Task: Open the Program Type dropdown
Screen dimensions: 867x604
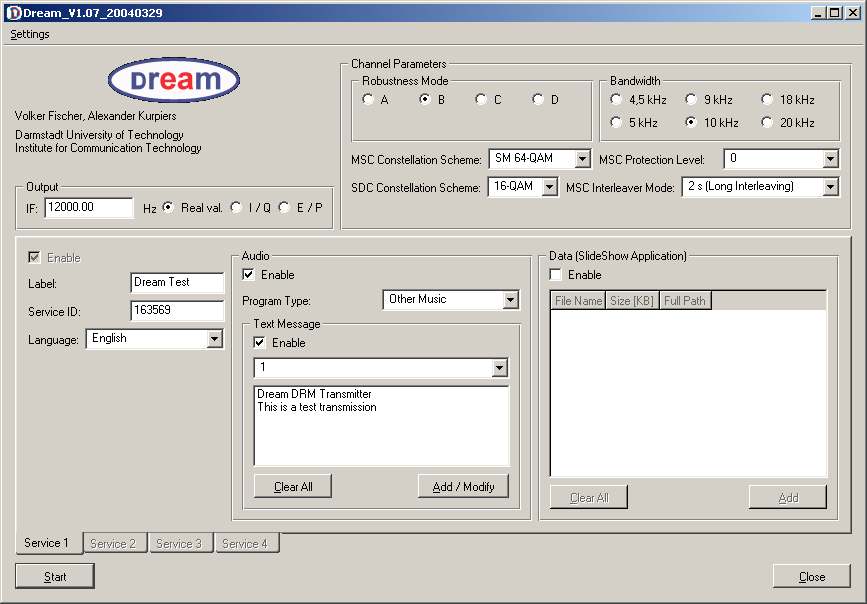Action: coord(510,300)
